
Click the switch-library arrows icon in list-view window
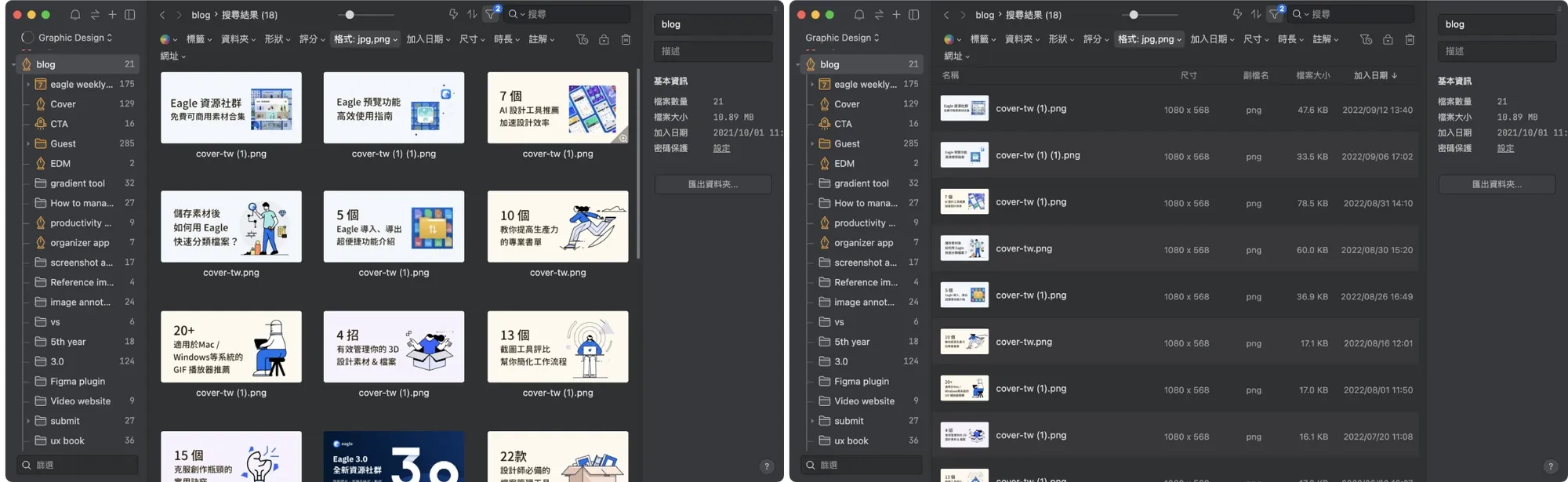878,15
